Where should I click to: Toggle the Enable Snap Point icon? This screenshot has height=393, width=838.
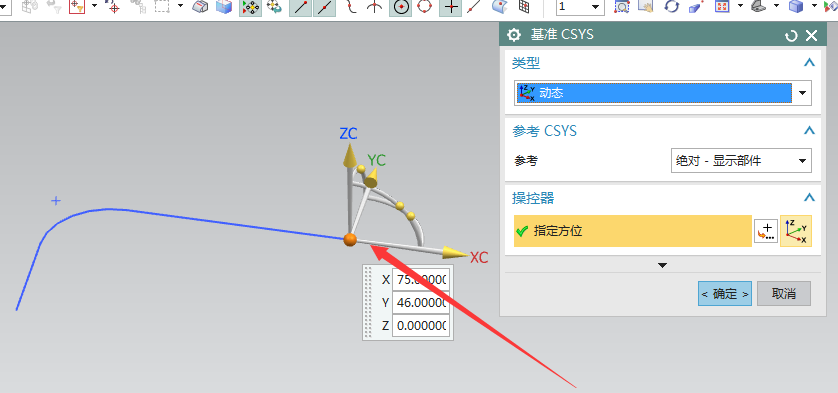(250, 7)
